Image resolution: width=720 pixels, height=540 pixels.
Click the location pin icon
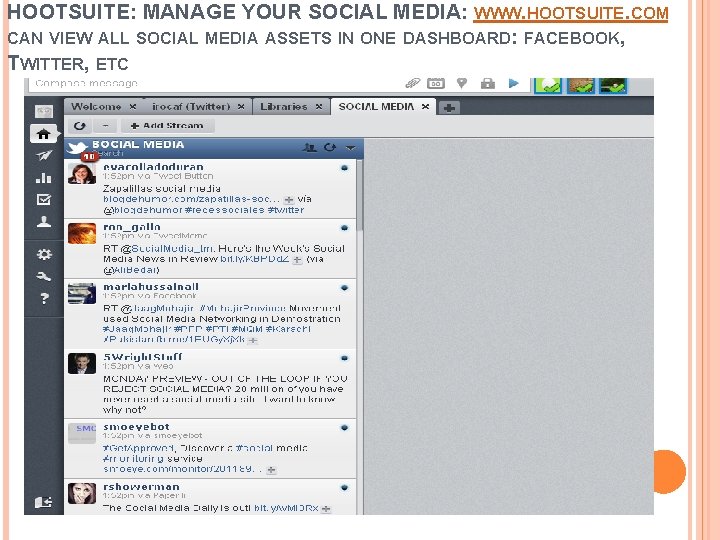tap(462, 83)
